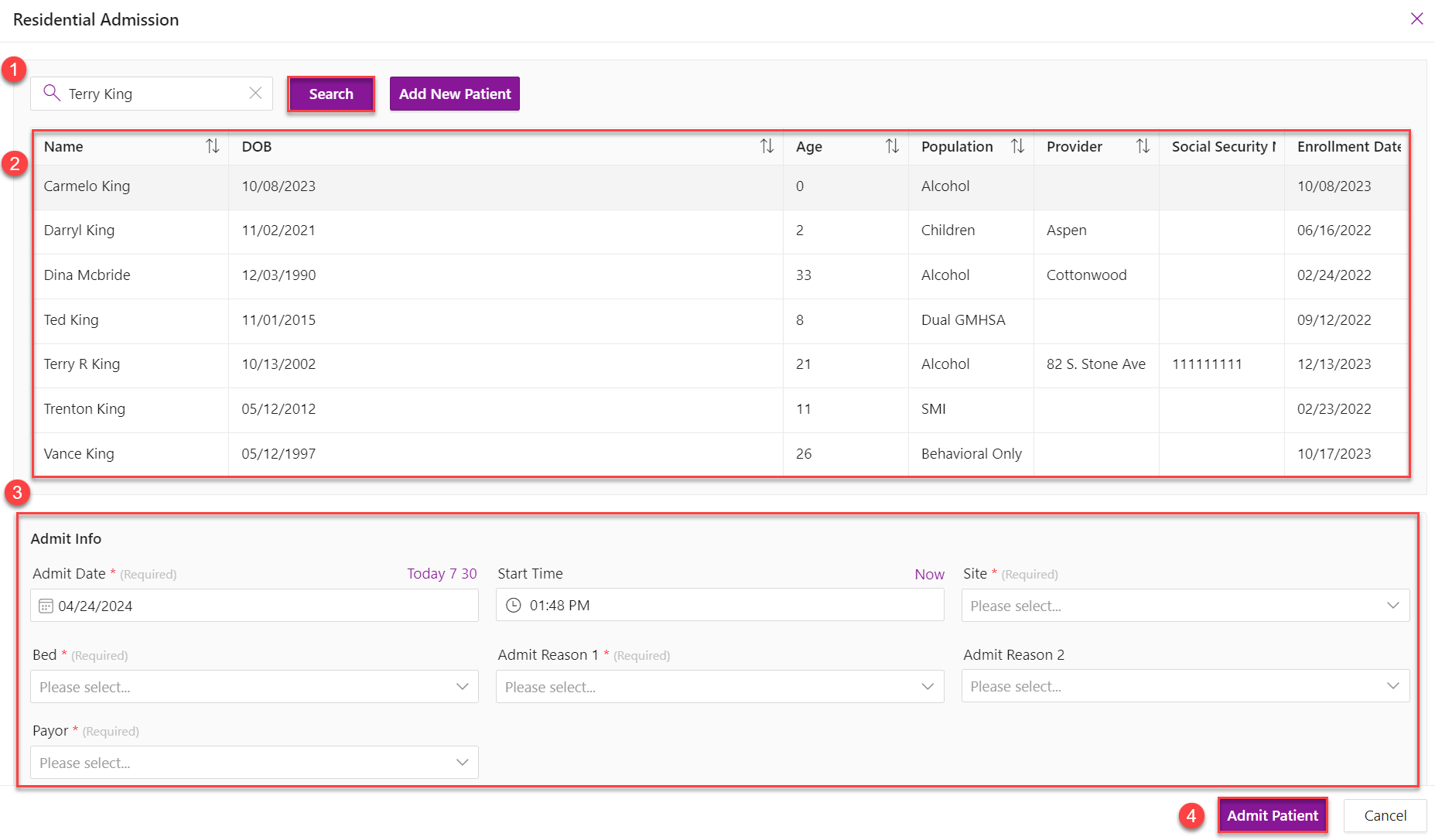Open calendar icon in Admit Date field
This screenshot has width=1435, height=840.
click(46, 606)
